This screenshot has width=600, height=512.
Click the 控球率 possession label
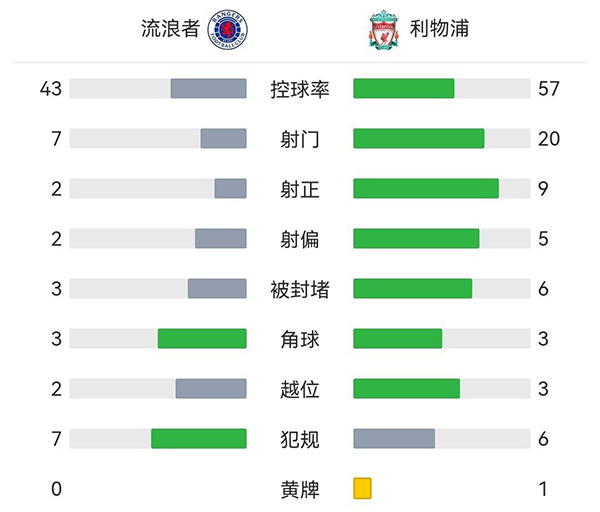pyautogui.click(x=300, y=89)
